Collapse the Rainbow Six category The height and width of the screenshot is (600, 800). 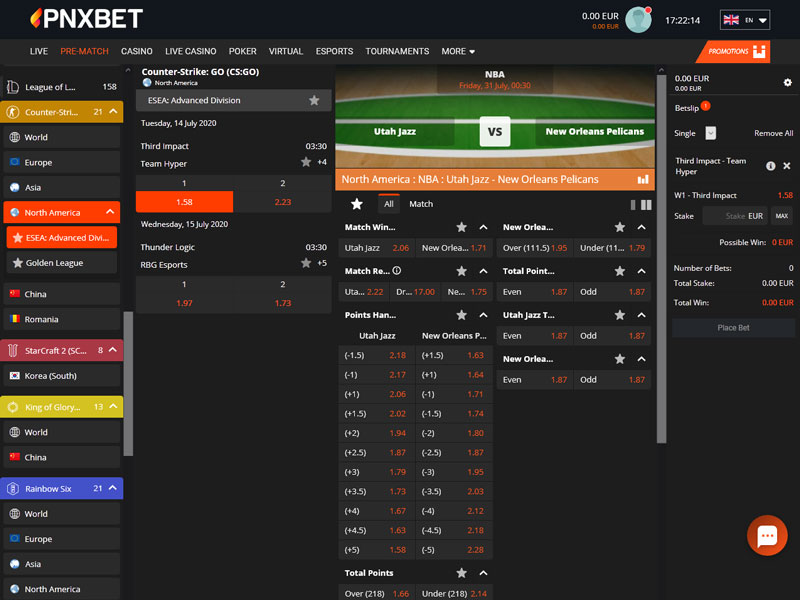coord(113,488)
